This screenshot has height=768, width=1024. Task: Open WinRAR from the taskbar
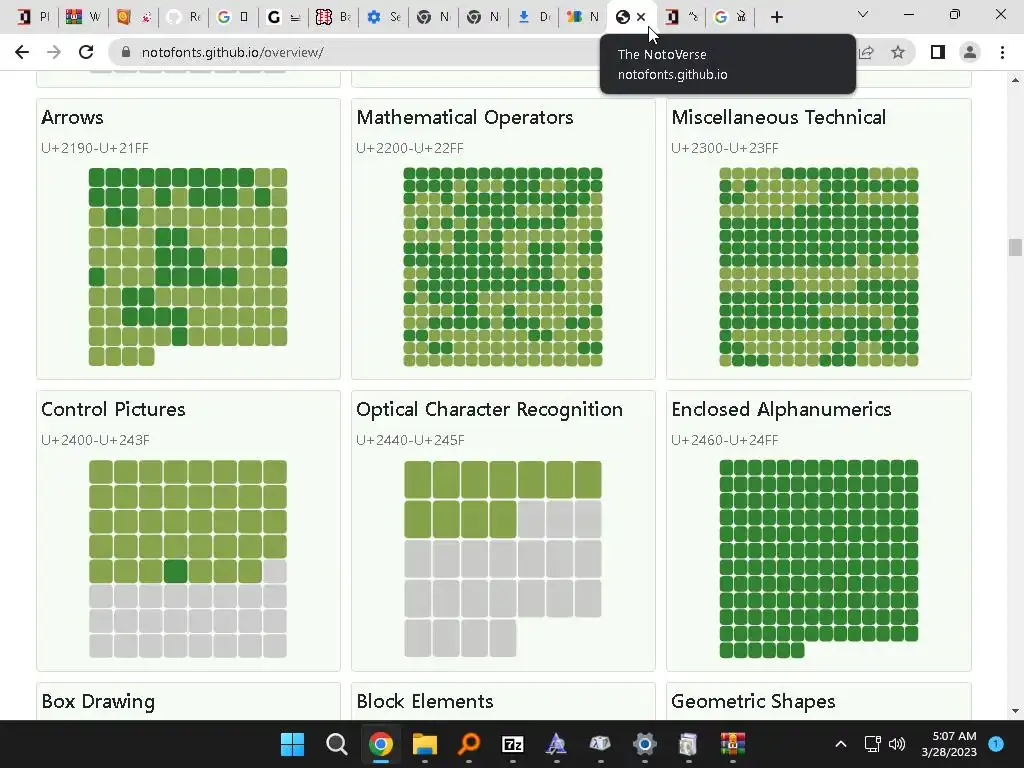point(733,744)
